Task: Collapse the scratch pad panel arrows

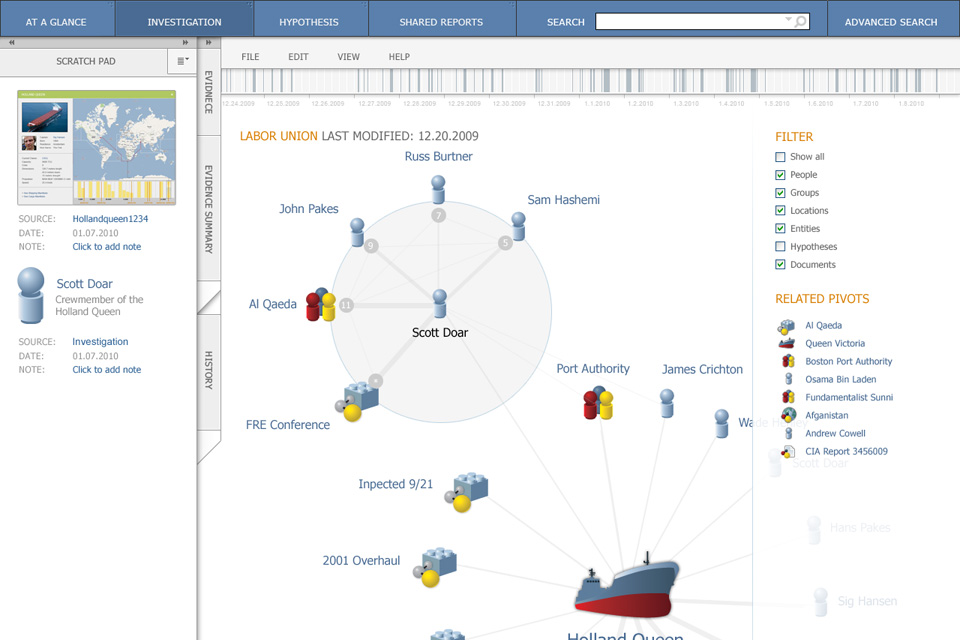Action: 184,43
